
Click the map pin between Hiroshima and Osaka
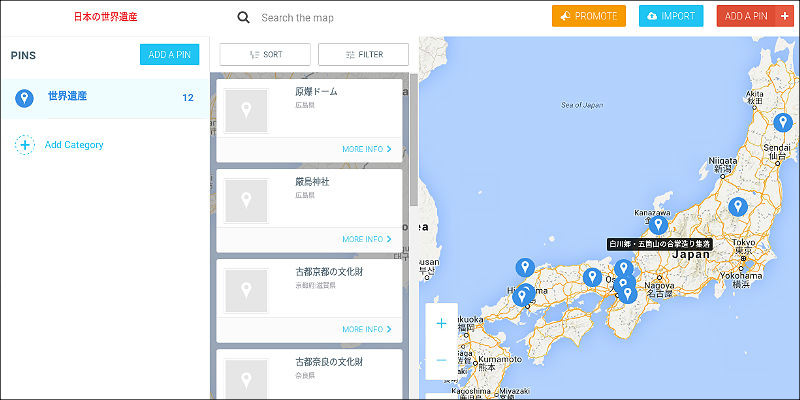pyautogui.click(x=592, y=277)
